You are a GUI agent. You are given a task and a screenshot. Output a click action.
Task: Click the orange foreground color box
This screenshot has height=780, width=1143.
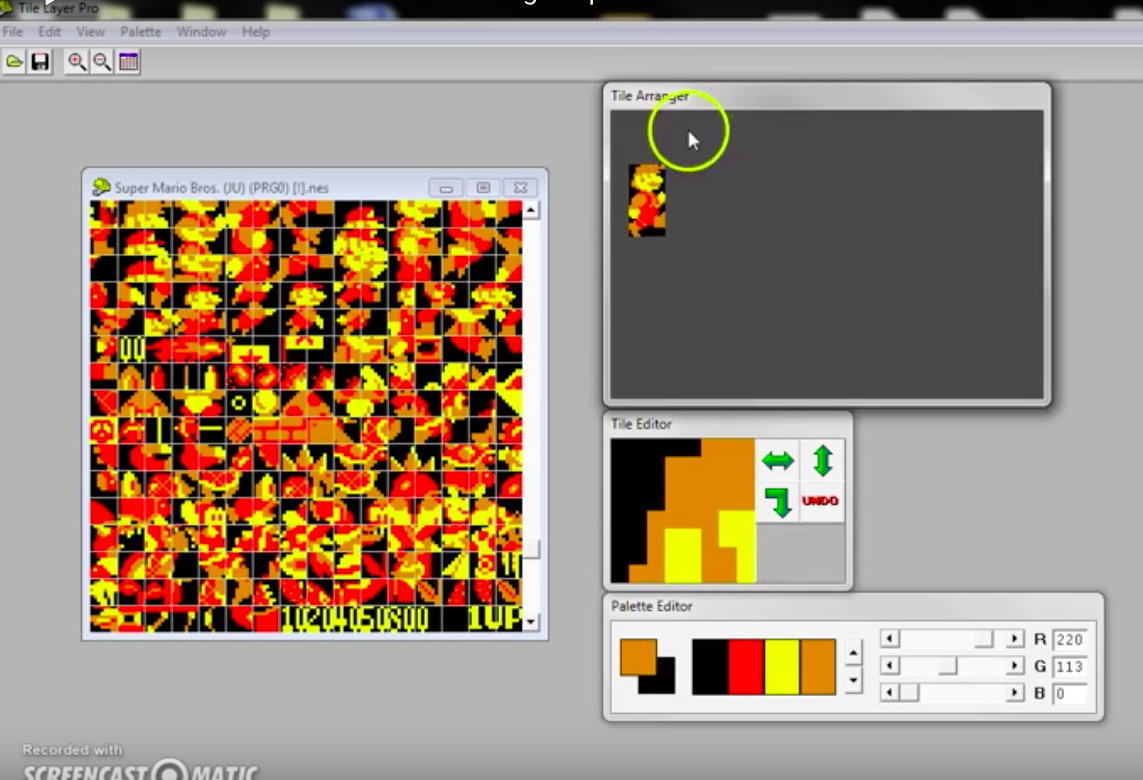tap(638, 657)
